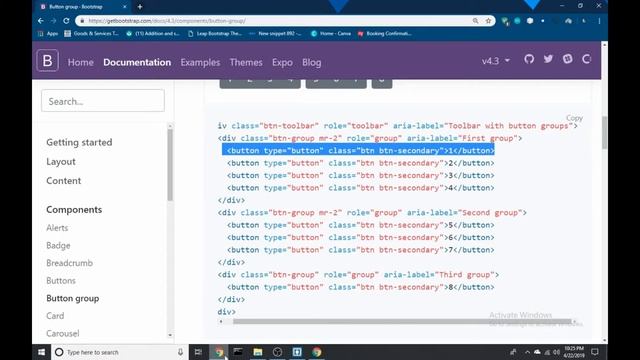Open Expo nav item
Viewport: 640px width, 360px height.
point(282,62)
